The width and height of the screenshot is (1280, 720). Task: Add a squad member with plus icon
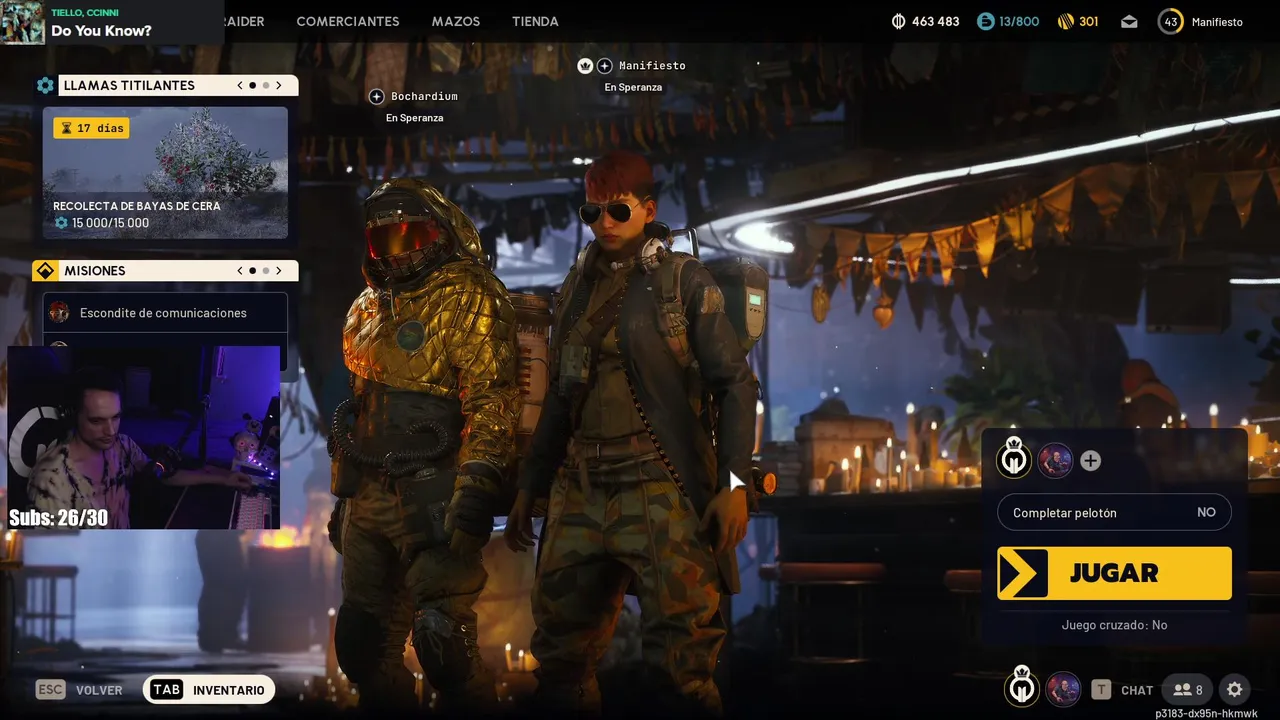tap(1091, 461)
